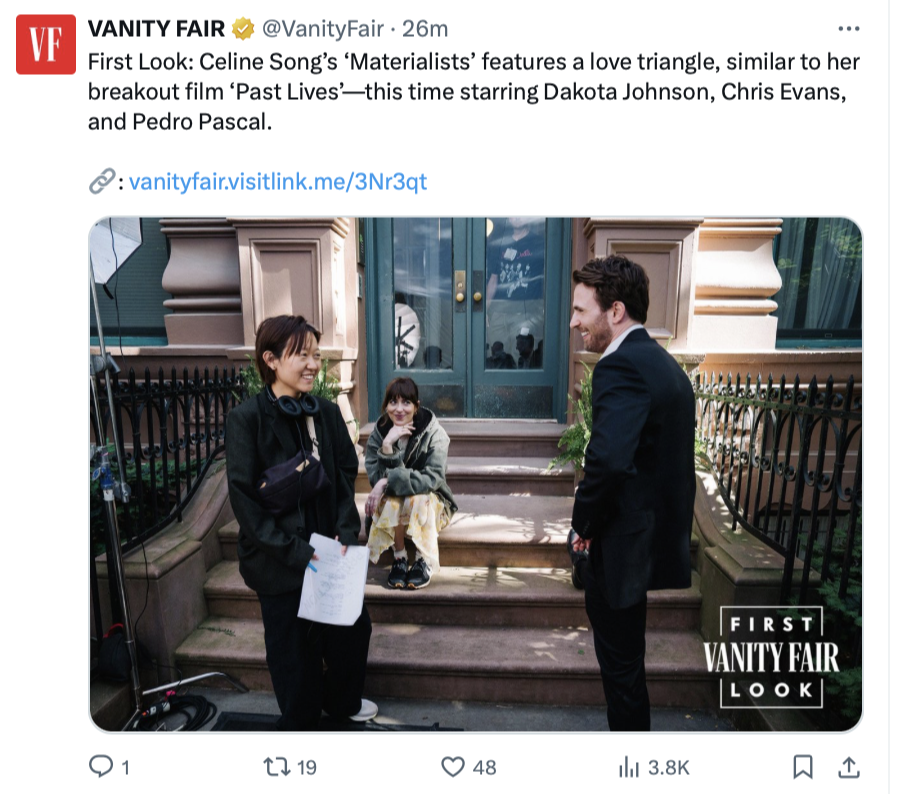Open the 26m timestamp permalink
Image resolution: width=916 pixels, height=794 pixels.
click(x=425, y=28)
